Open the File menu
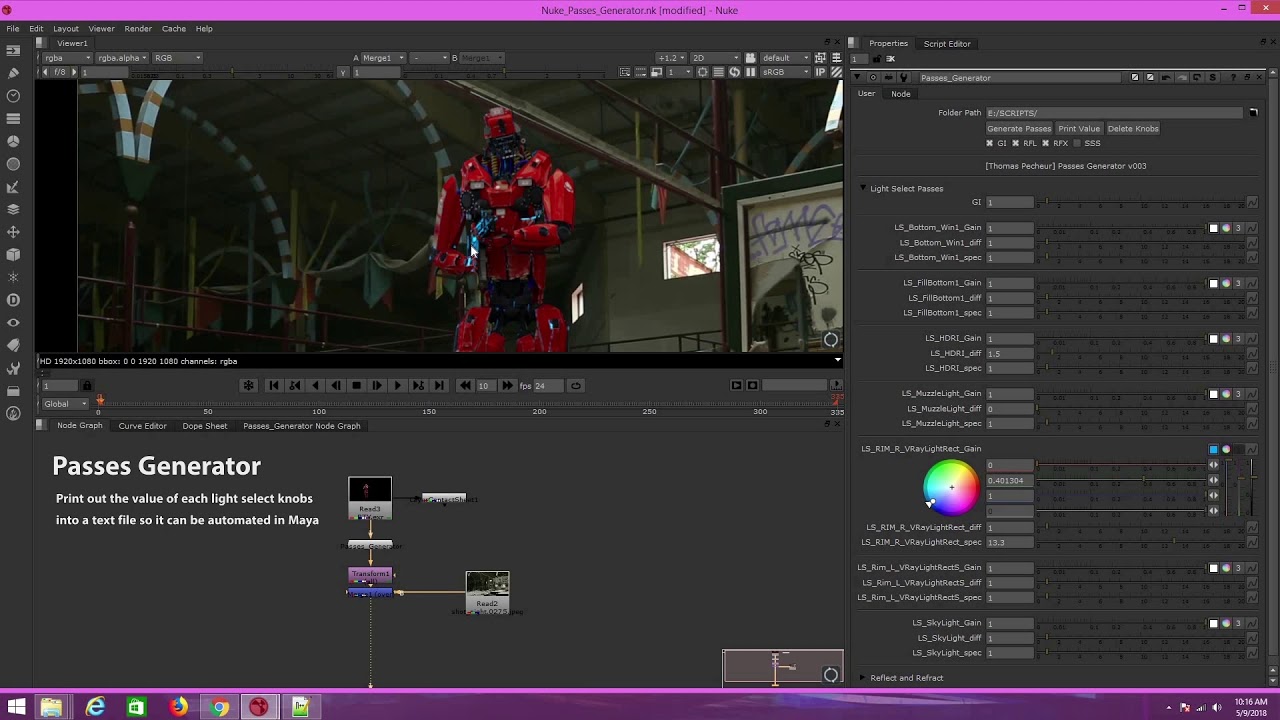1280x720 pixels. tap(13, 29)
